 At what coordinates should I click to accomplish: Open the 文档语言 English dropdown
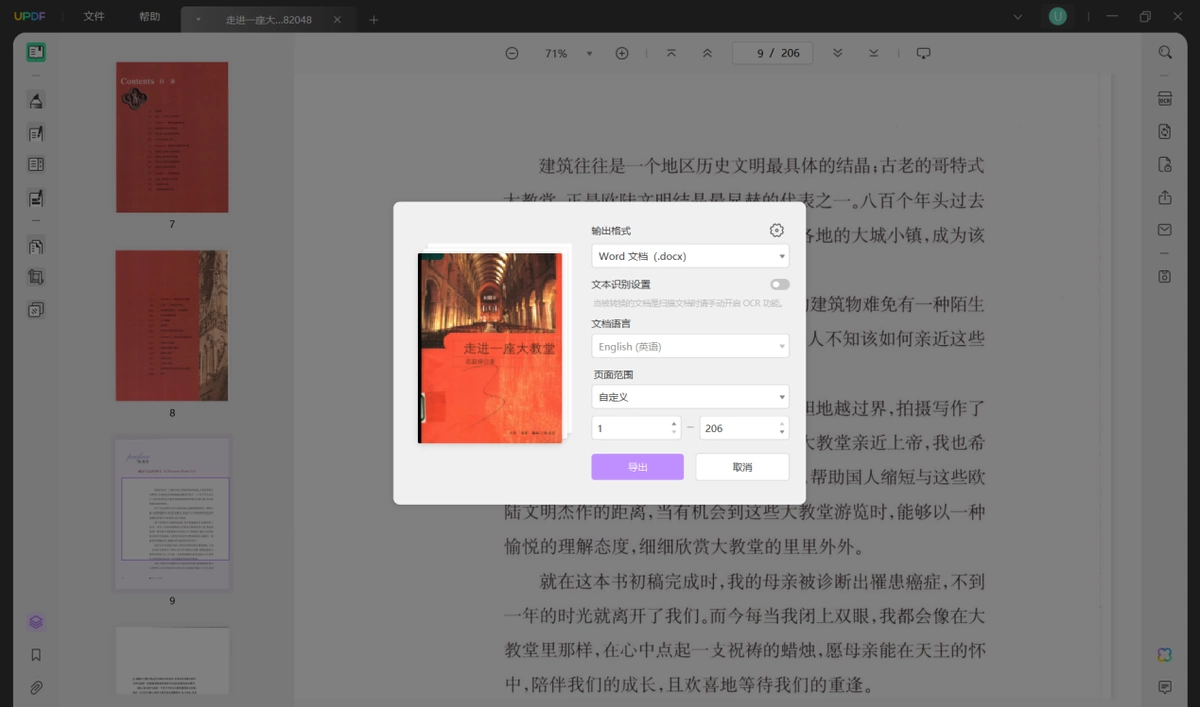(690, 346)
